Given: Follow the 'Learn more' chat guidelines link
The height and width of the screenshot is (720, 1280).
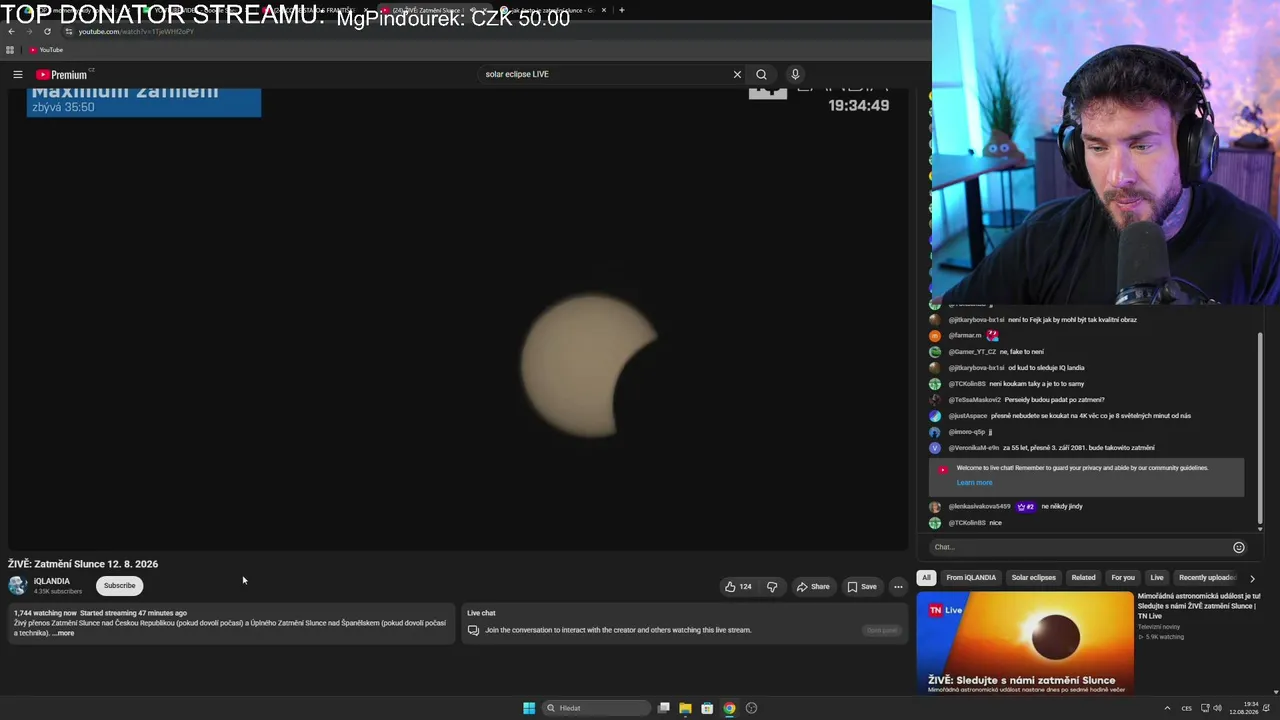Looking at the screenshot, I should (974, 482).
